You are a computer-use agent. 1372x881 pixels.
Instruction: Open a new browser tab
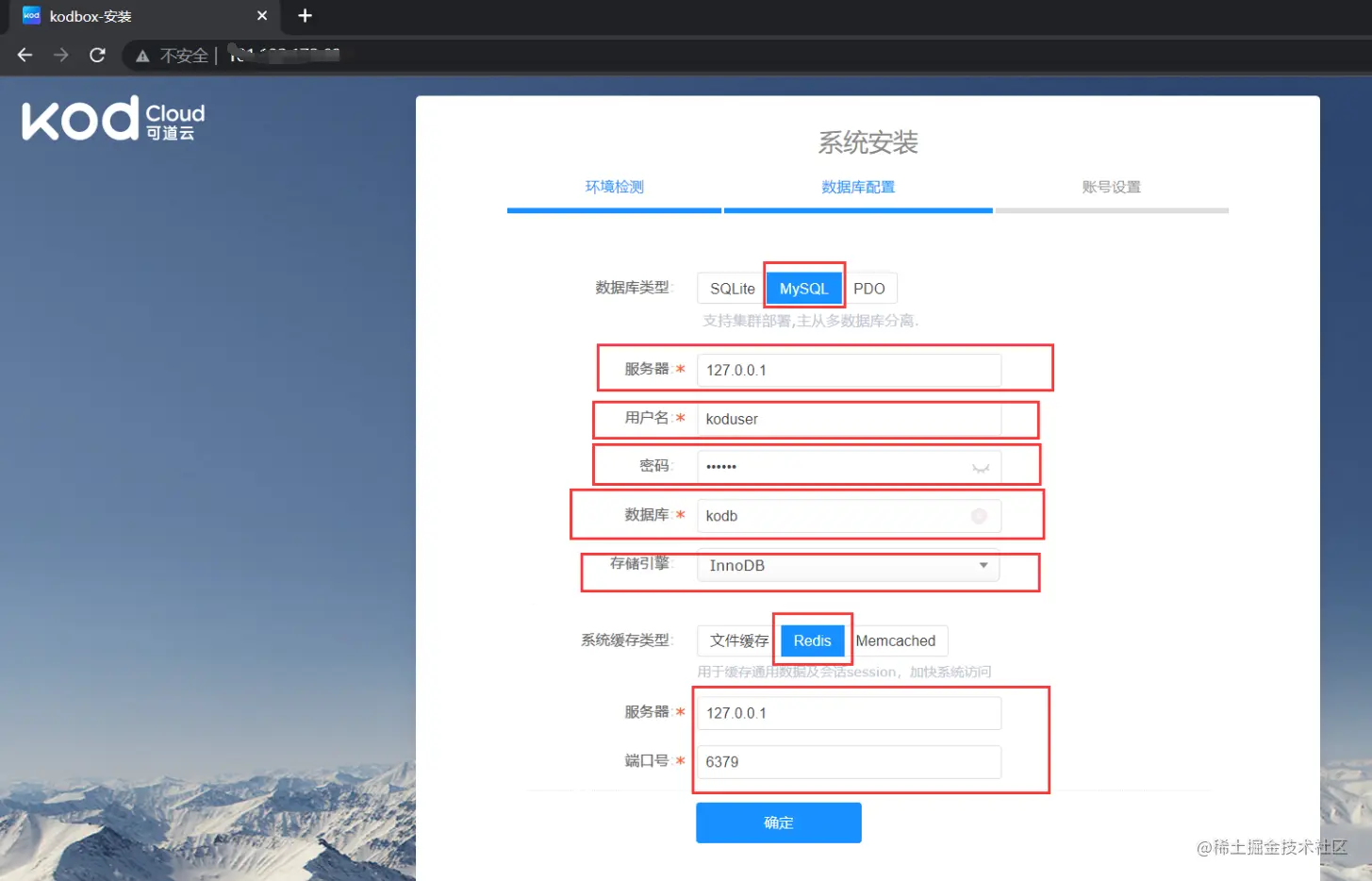coord(305,16)
